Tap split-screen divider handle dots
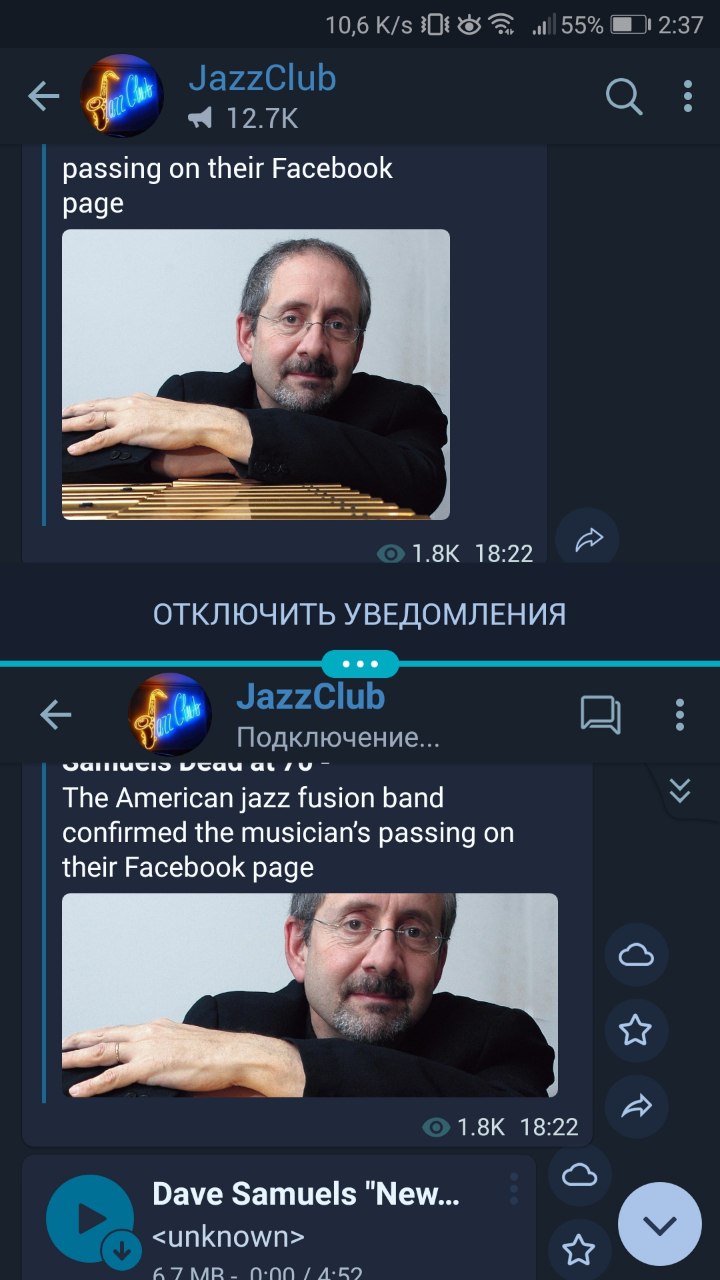 pos(360,664)
